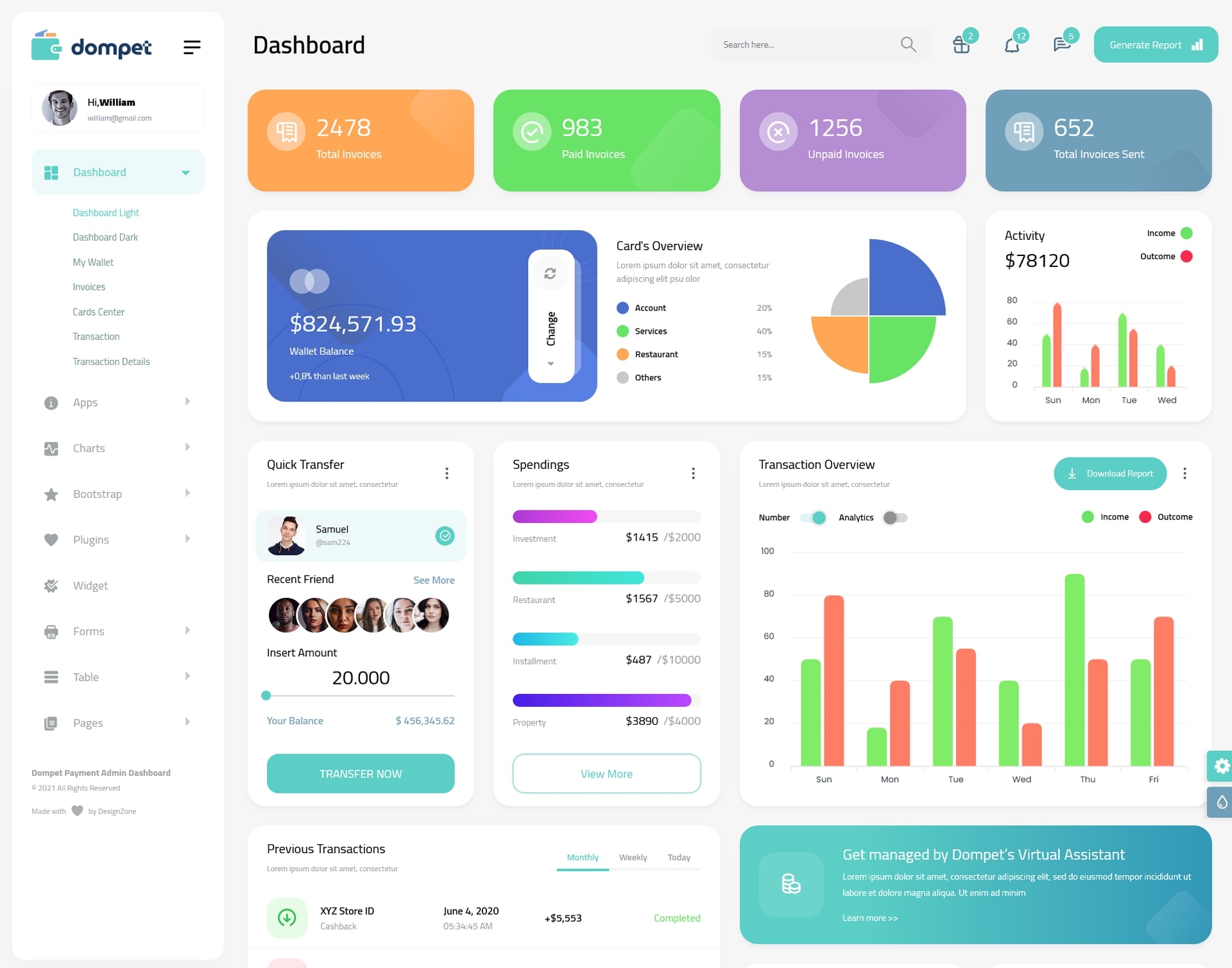Toggle the Analytics switch in Transaction Overview
This screenshot has height=968, width=1232.
893,517
